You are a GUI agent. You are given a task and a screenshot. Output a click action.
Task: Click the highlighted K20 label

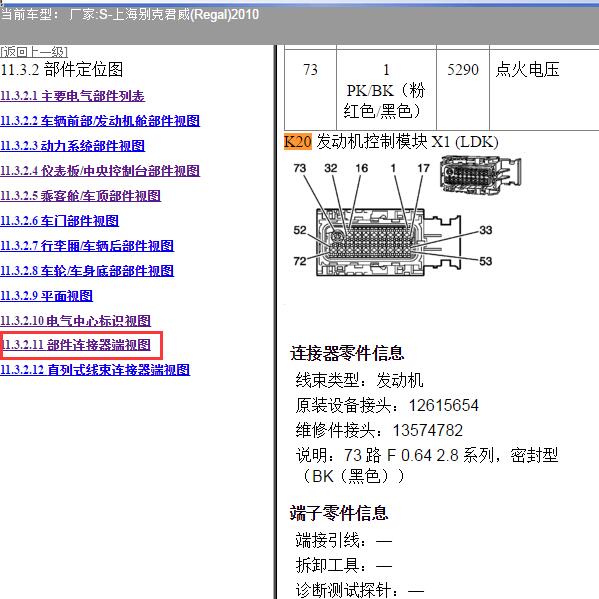[298, 142]
